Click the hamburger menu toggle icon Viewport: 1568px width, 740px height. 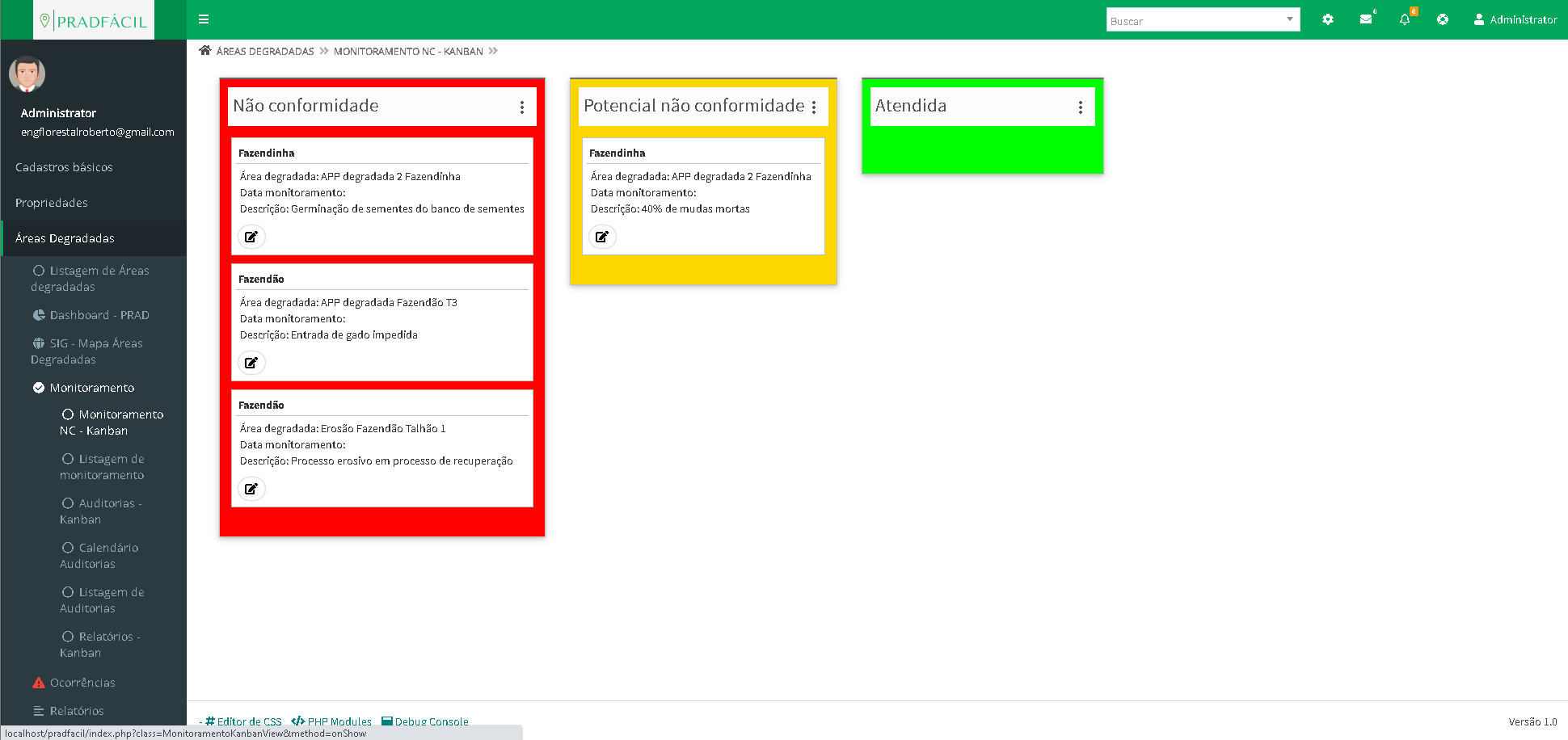(x=204, y=19)
